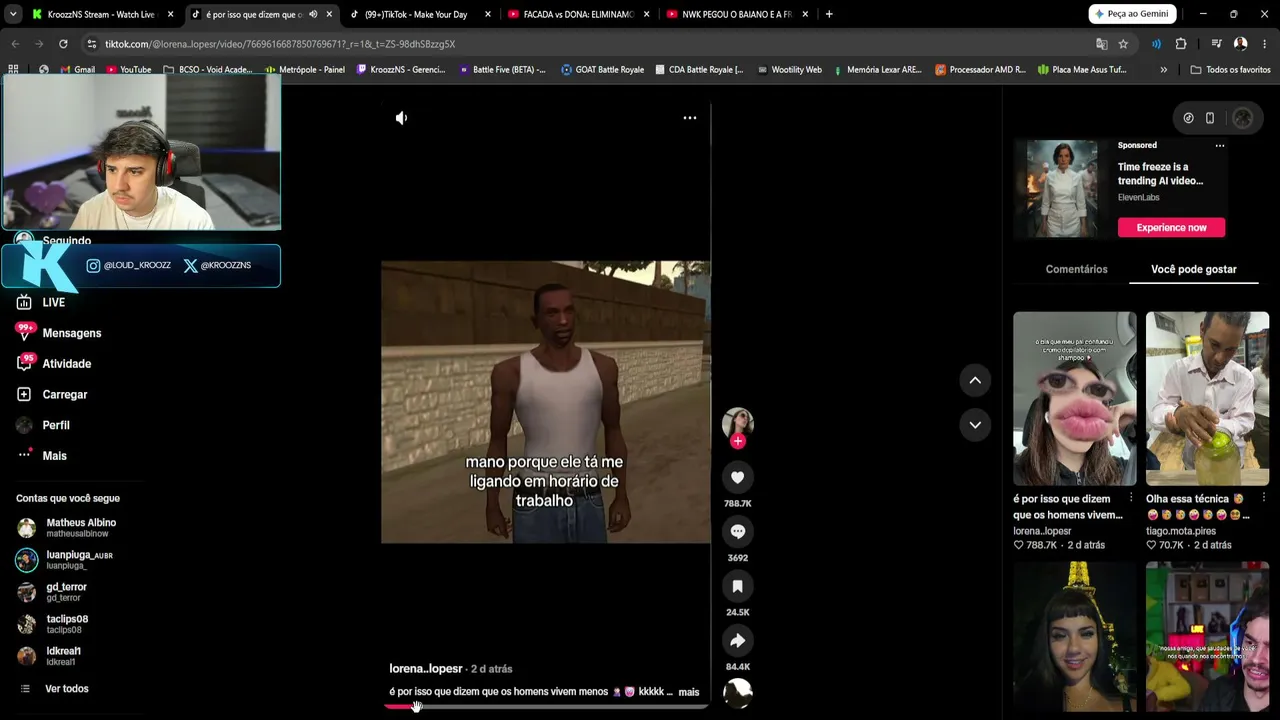Screen dimensions: 1280x720
Task: Switch to the 'FACADA vs DONA' YouTube tab
Action: pos(578,14)
